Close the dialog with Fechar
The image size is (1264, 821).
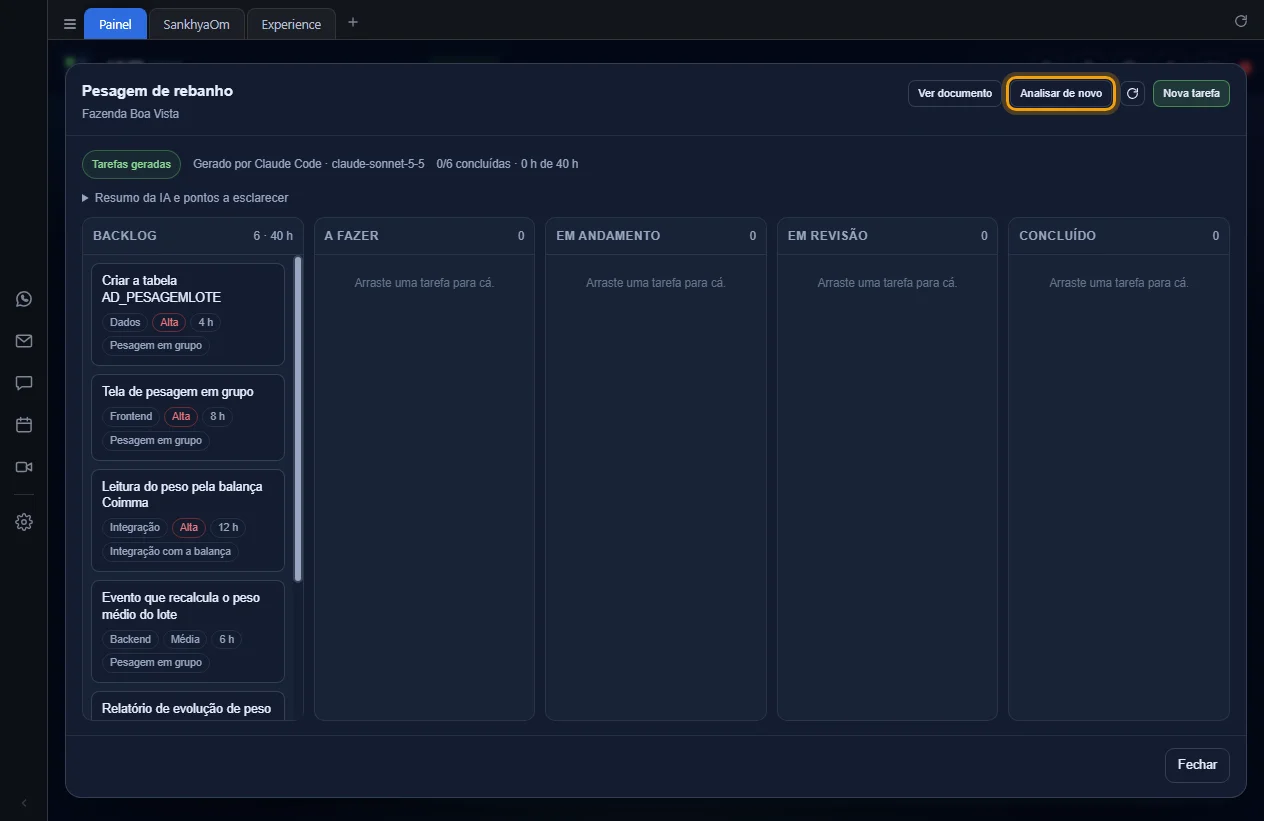(x=1197, y=765)
